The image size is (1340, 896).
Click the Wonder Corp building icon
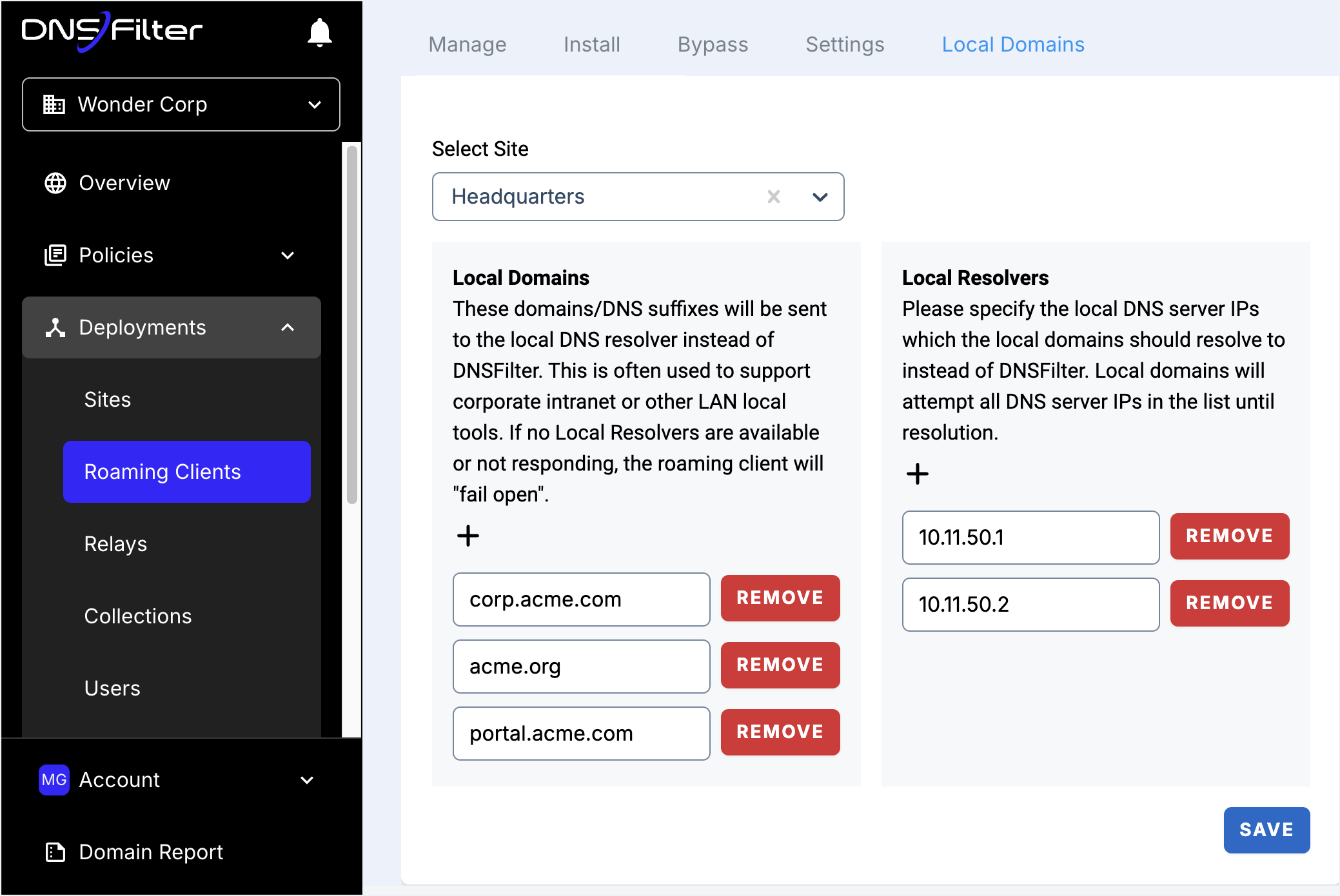(55, 104)
